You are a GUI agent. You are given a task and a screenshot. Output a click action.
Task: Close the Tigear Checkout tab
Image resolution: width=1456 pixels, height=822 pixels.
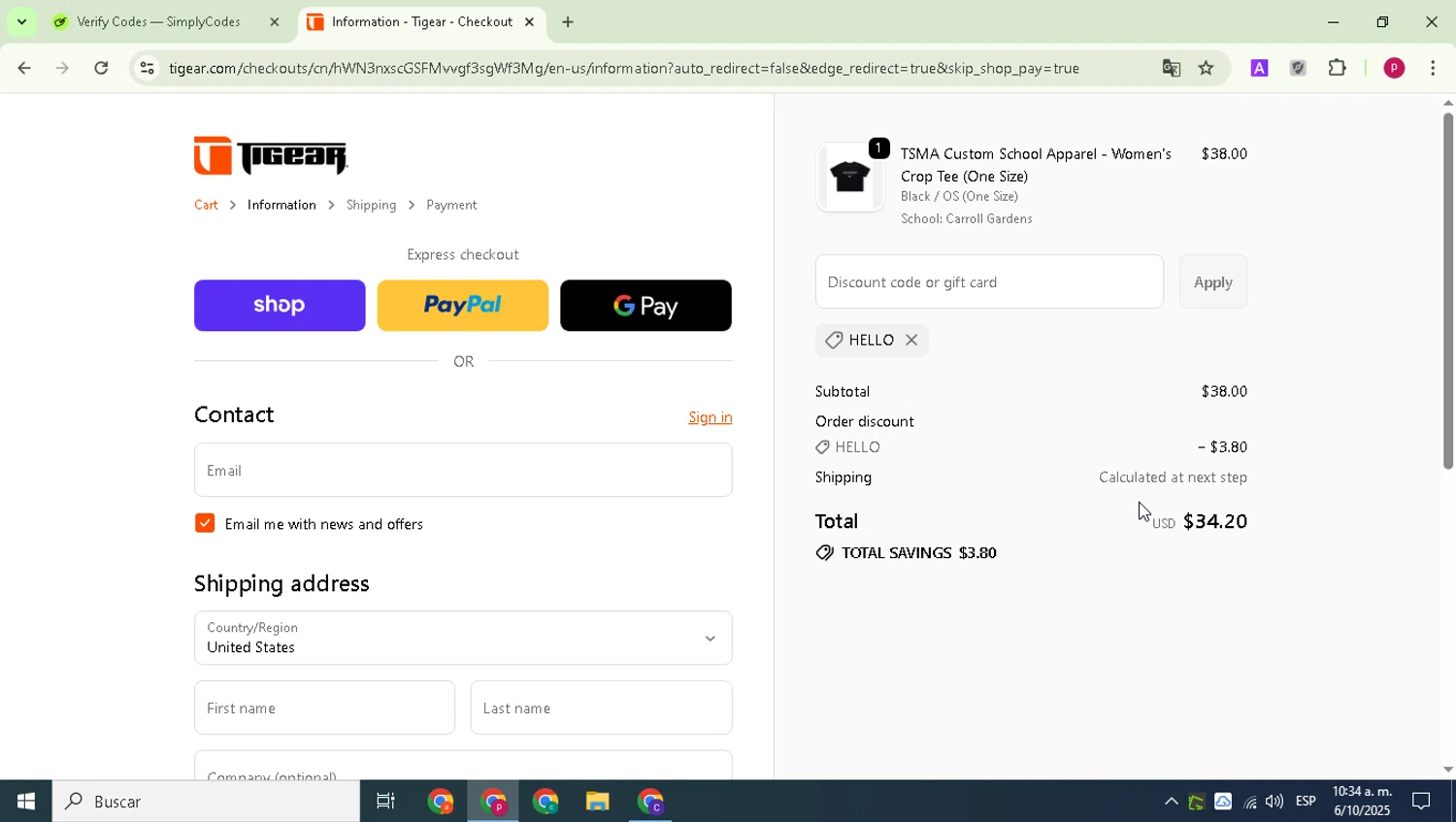529,21
